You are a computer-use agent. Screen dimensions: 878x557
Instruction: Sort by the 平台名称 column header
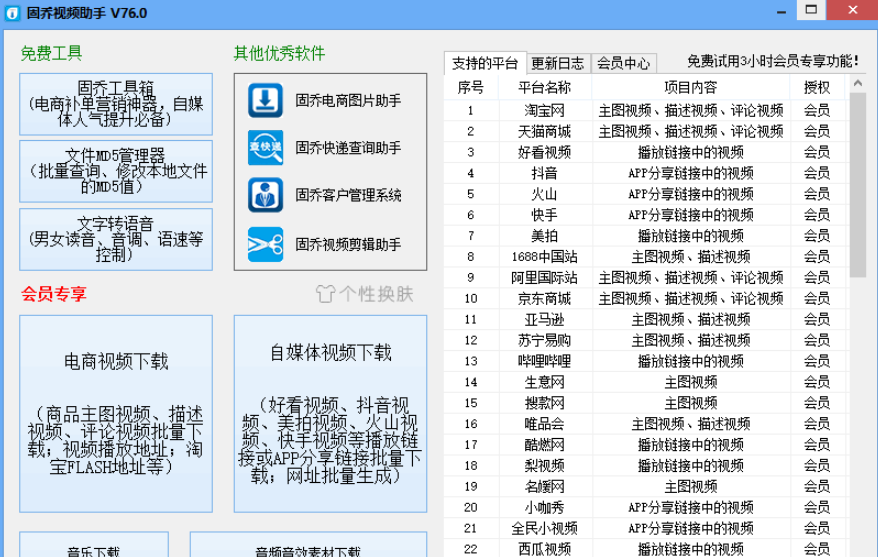[544, 87]
